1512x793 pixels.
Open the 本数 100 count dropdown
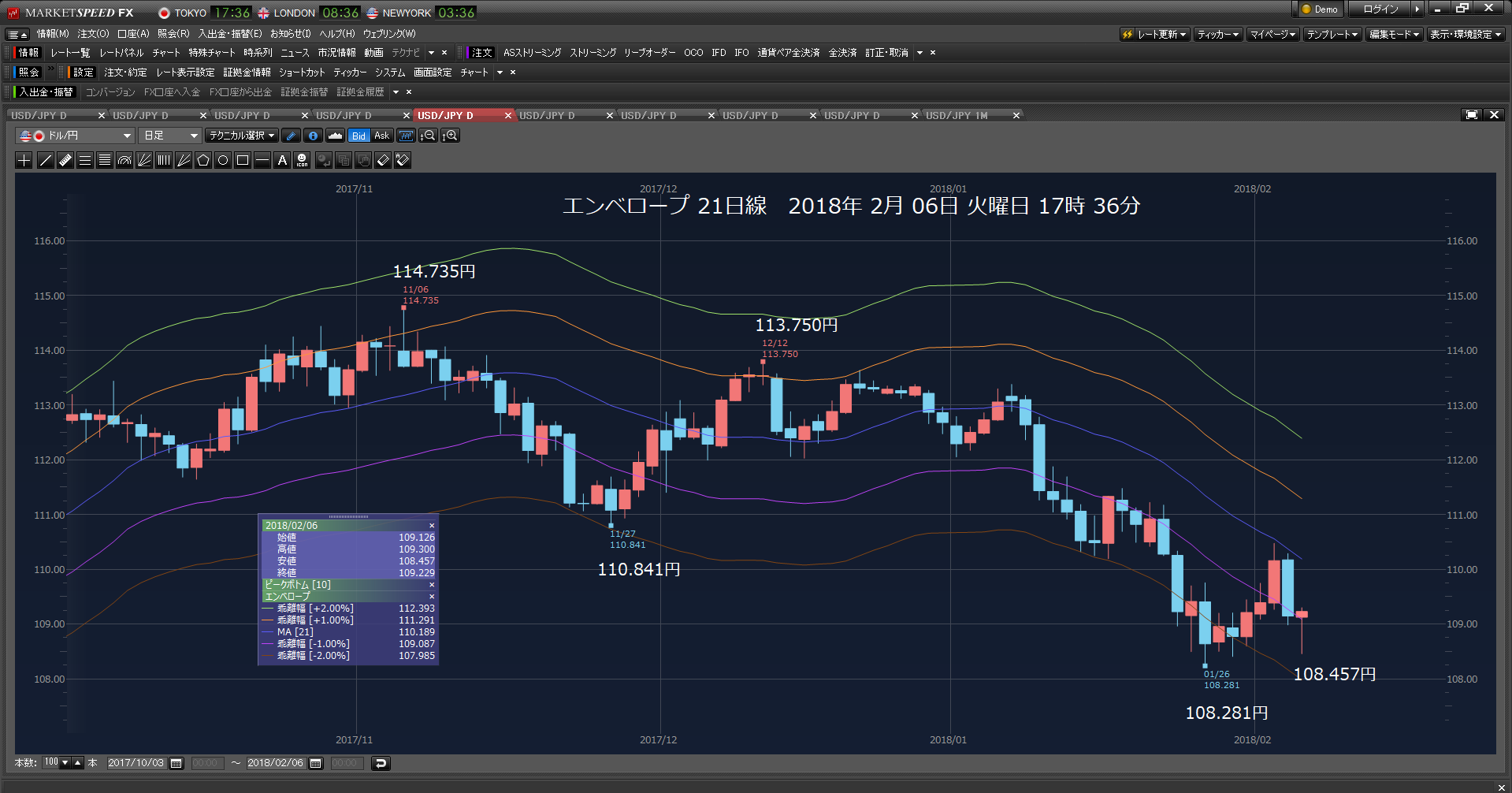point(65,763)
